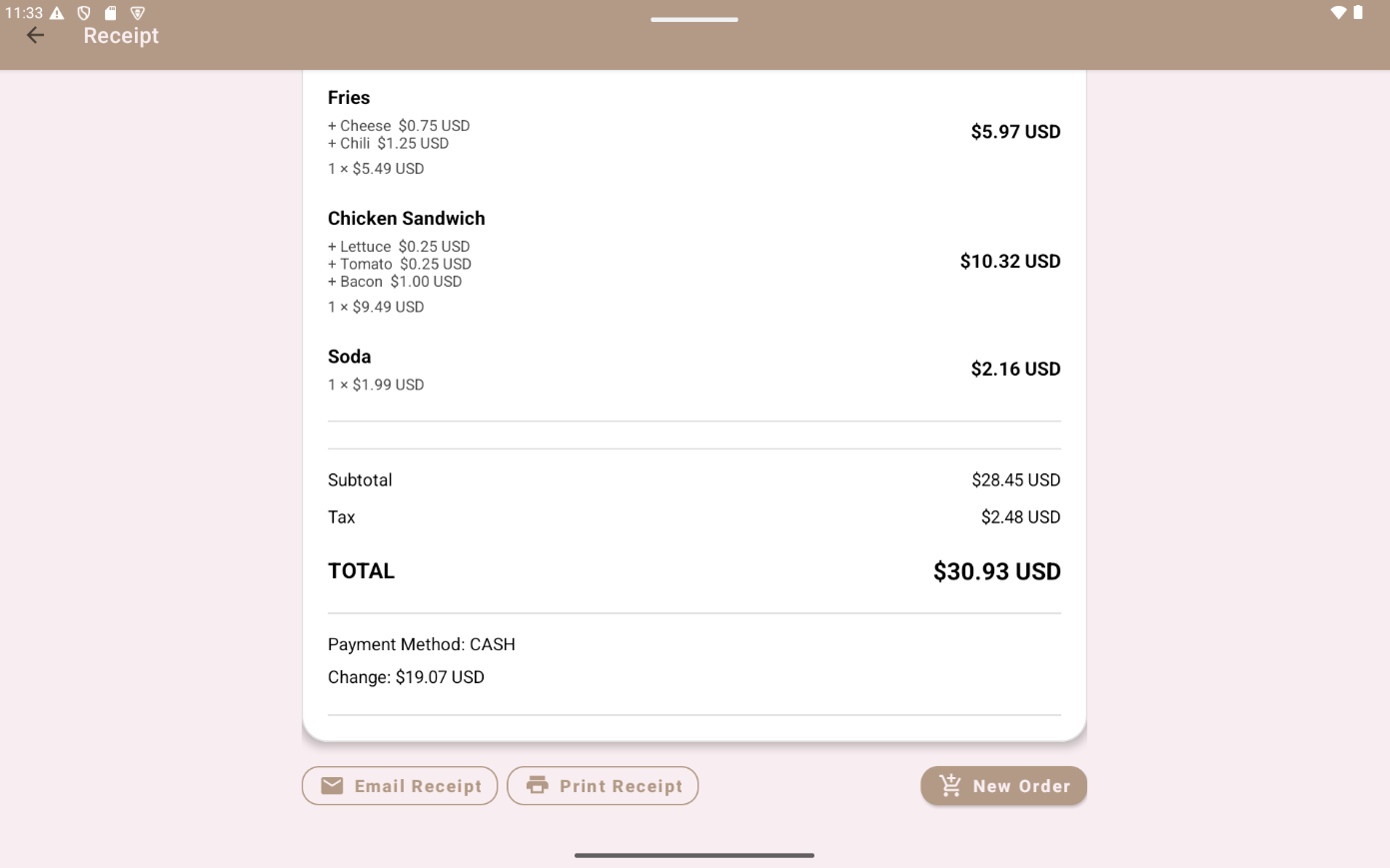This screenshot has width=1390, height=868.
Task: Tap the SD card icon in the status bar
Action: [112, 13]
